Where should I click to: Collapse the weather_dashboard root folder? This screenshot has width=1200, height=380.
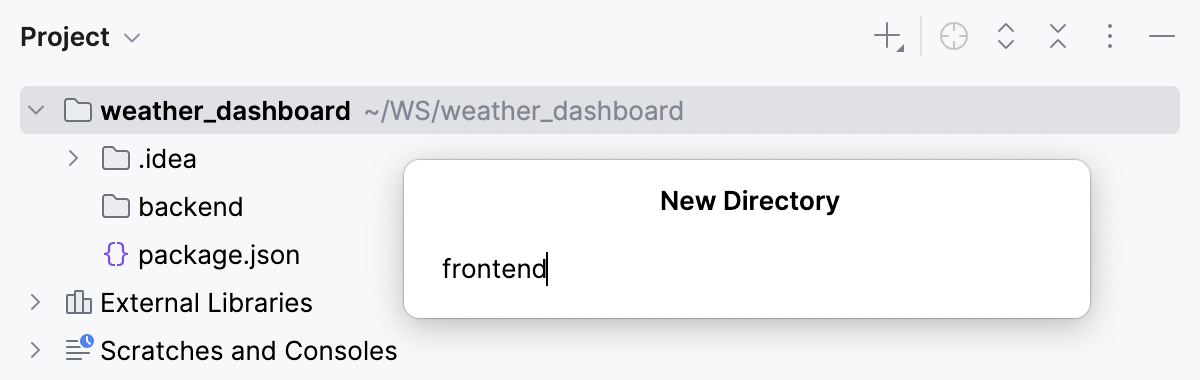click(x=36, y=110)
